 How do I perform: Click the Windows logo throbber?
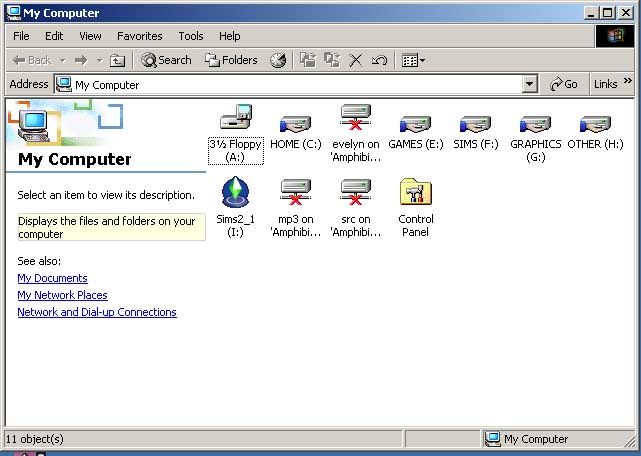pyautogui.click(x=615, y=36)
